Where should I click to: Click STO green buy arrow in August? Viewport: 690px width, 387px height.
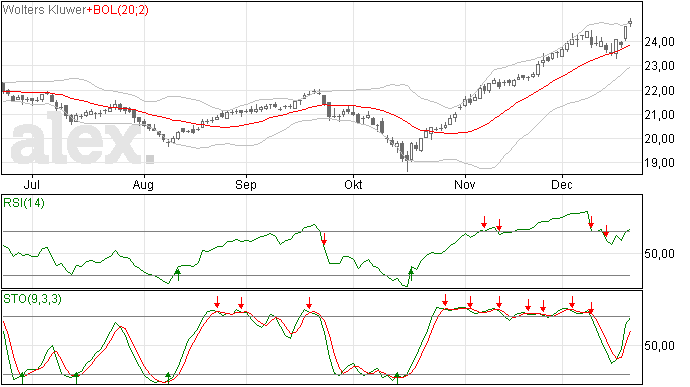(168, 378)
